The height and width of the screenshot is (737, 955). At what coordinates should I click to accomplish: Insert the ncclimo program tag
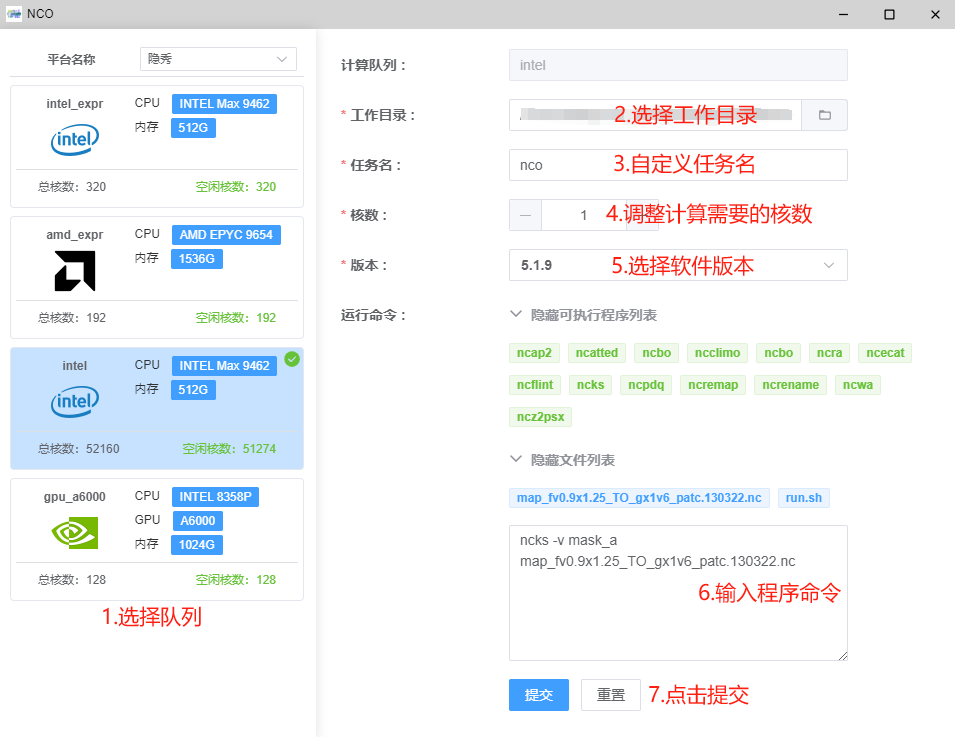[x=717, y=353]
